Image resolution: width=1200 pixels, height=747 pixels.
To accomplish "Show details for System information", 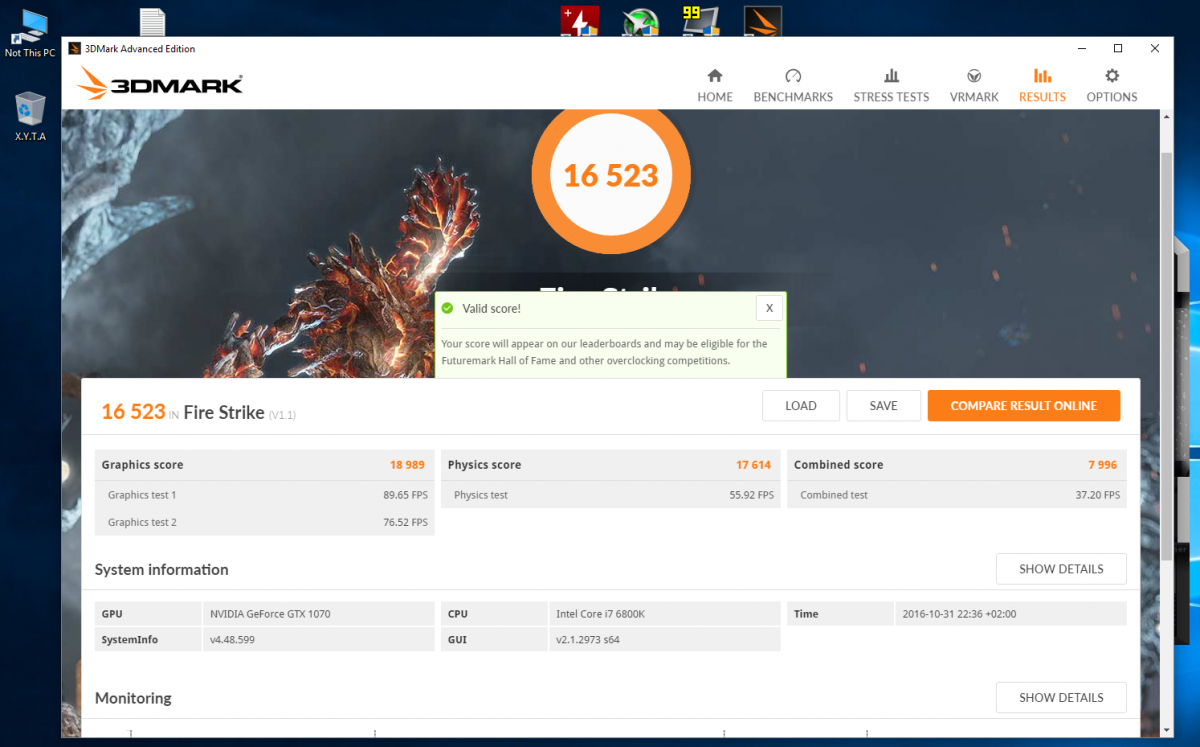I will coord(1061,569).
